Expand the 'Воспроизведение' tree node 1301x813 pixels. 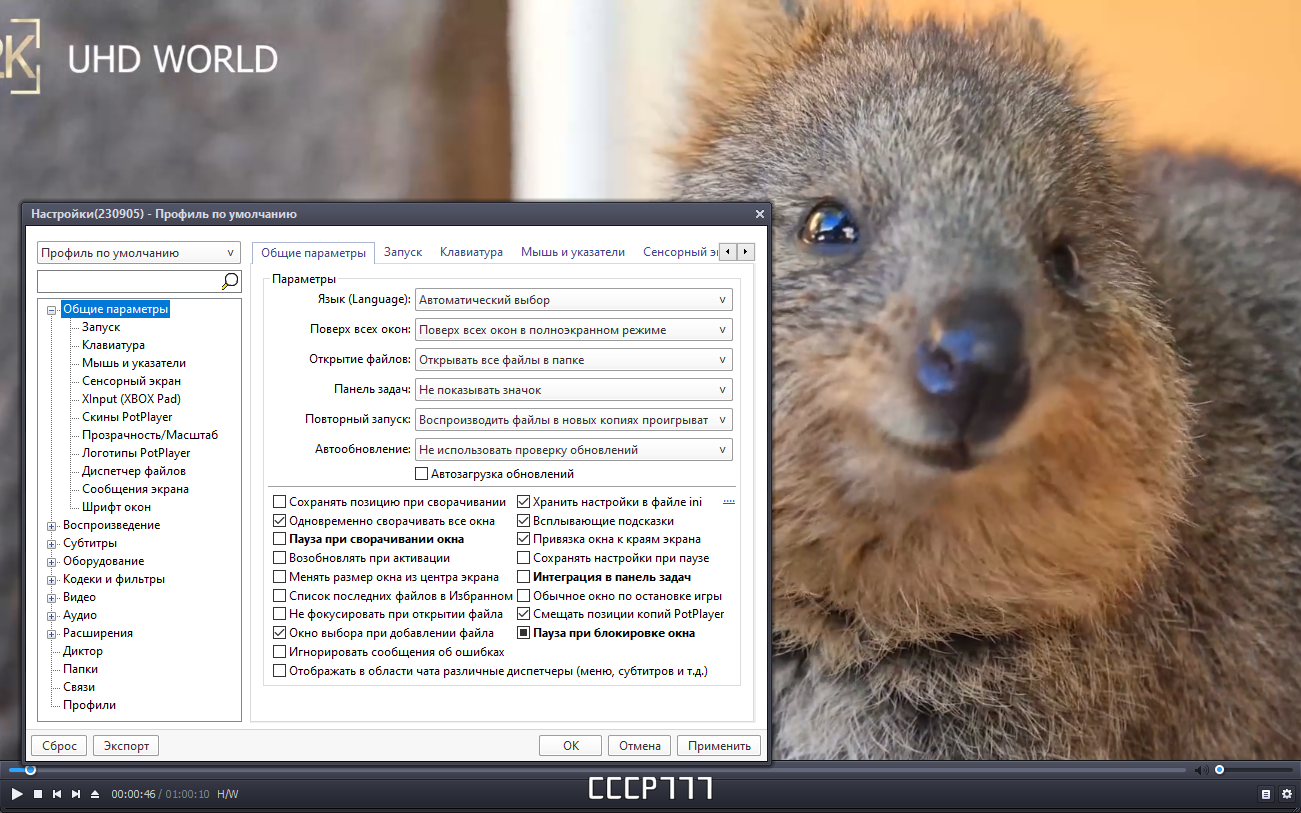pyautogui.click(x=52, y=525)
